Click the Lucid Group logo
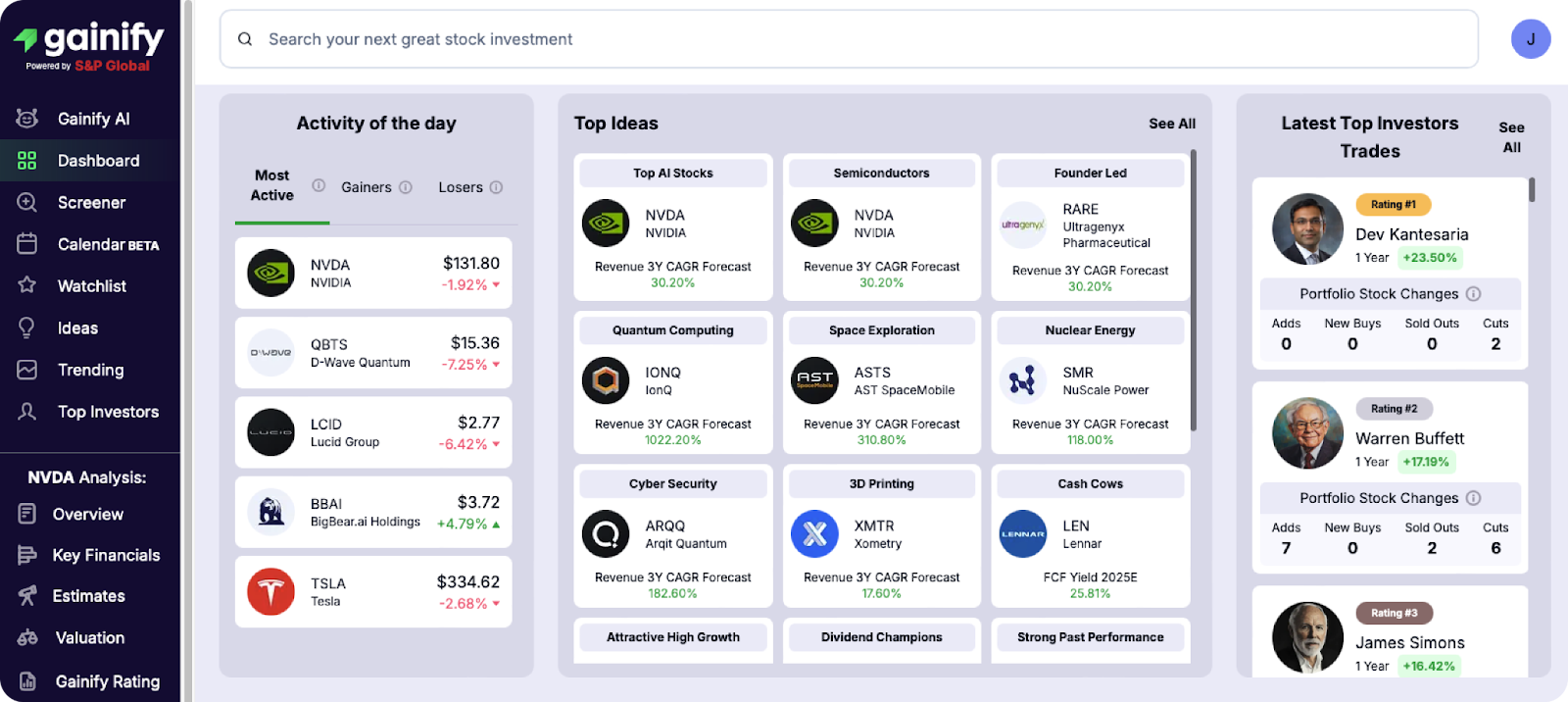The height and width of the screenshot is (702, 1568). (x=271, y=432)
